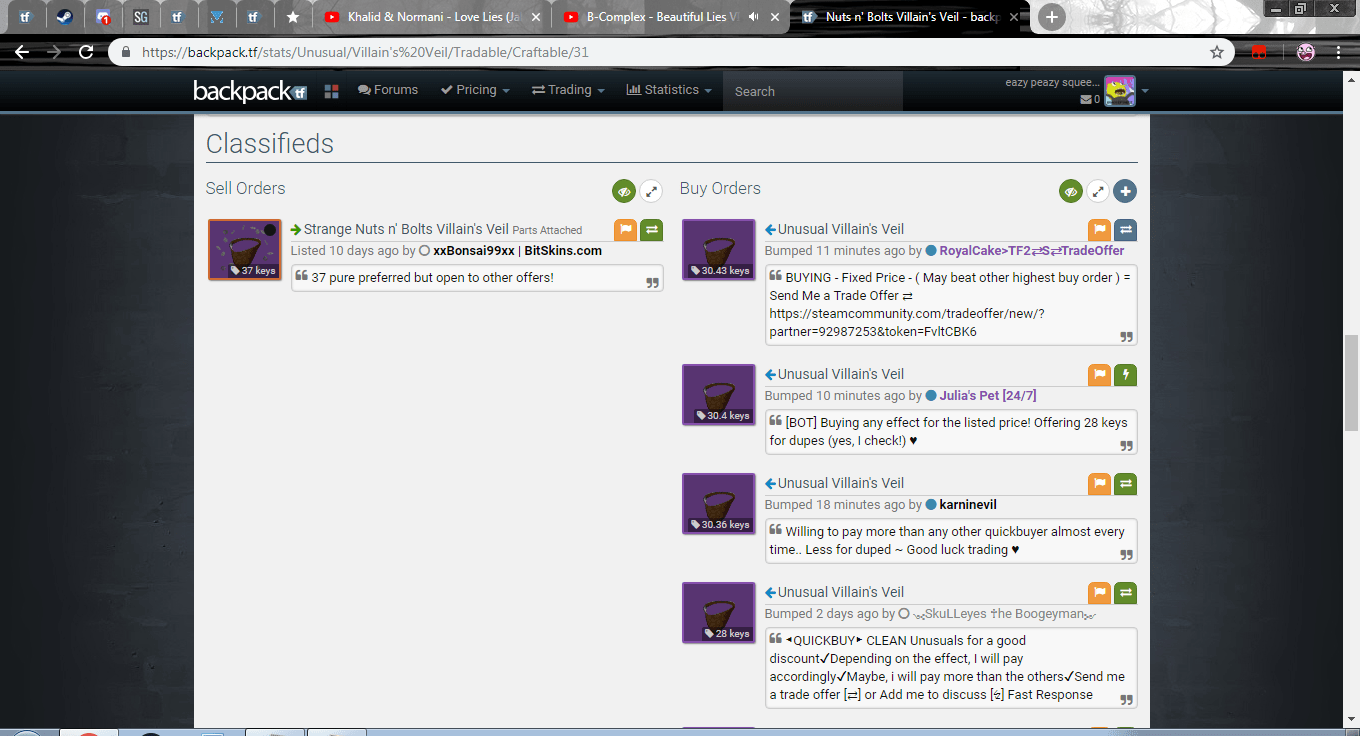Image resolution: width=1360 pixels, height=736 pixels.
Task: Open the 30.43 keys item thumbnail
Action: (718, 250)
